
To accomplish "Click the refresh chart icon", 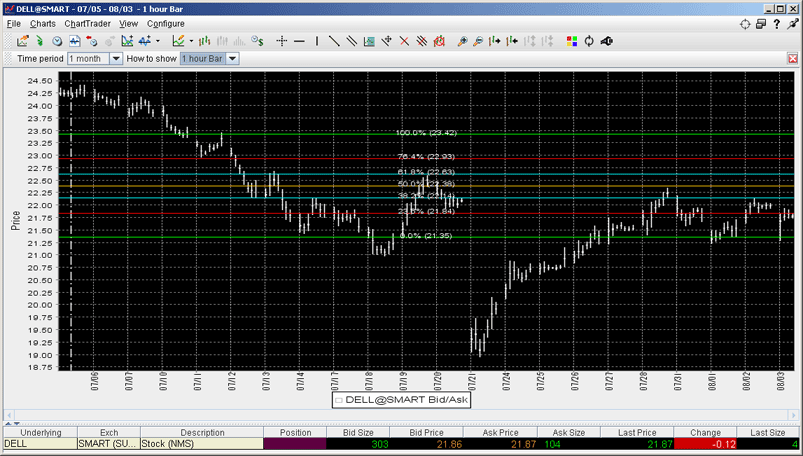I will [x=589, y=41].
